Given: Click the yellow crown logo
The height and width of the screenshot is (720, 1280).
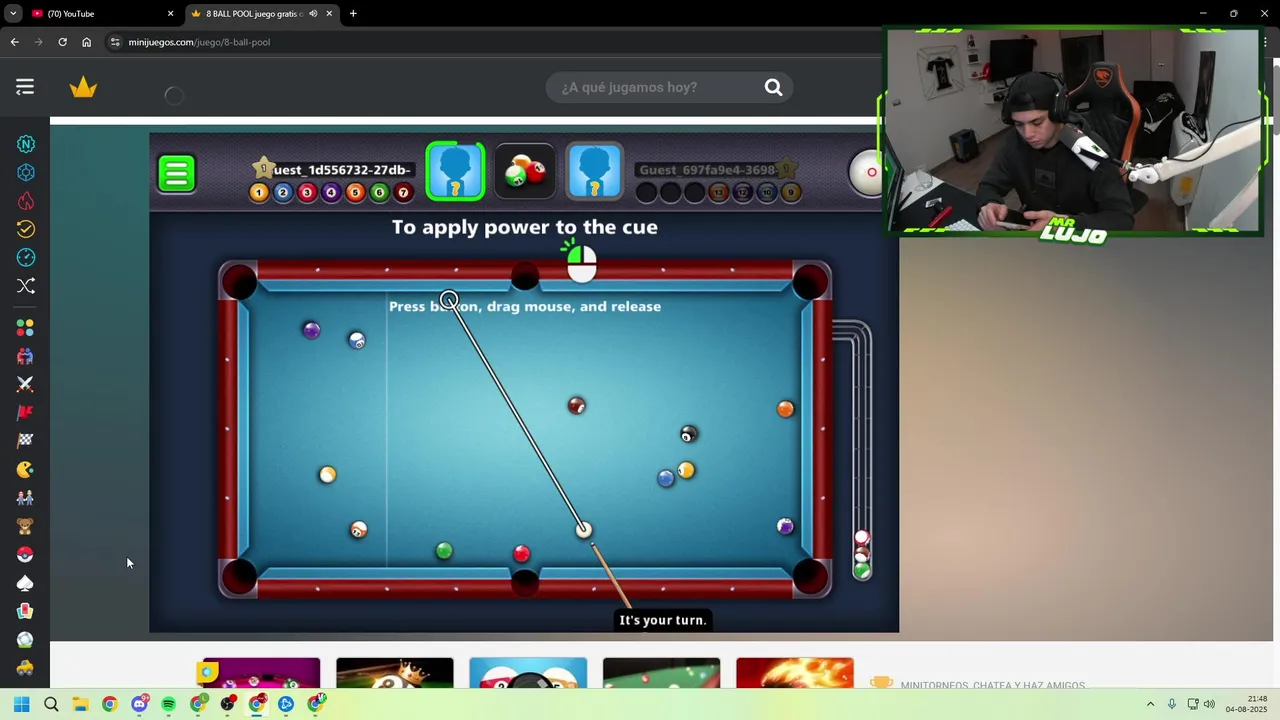Looking at the screenshot, I should (x=83, y=88).
